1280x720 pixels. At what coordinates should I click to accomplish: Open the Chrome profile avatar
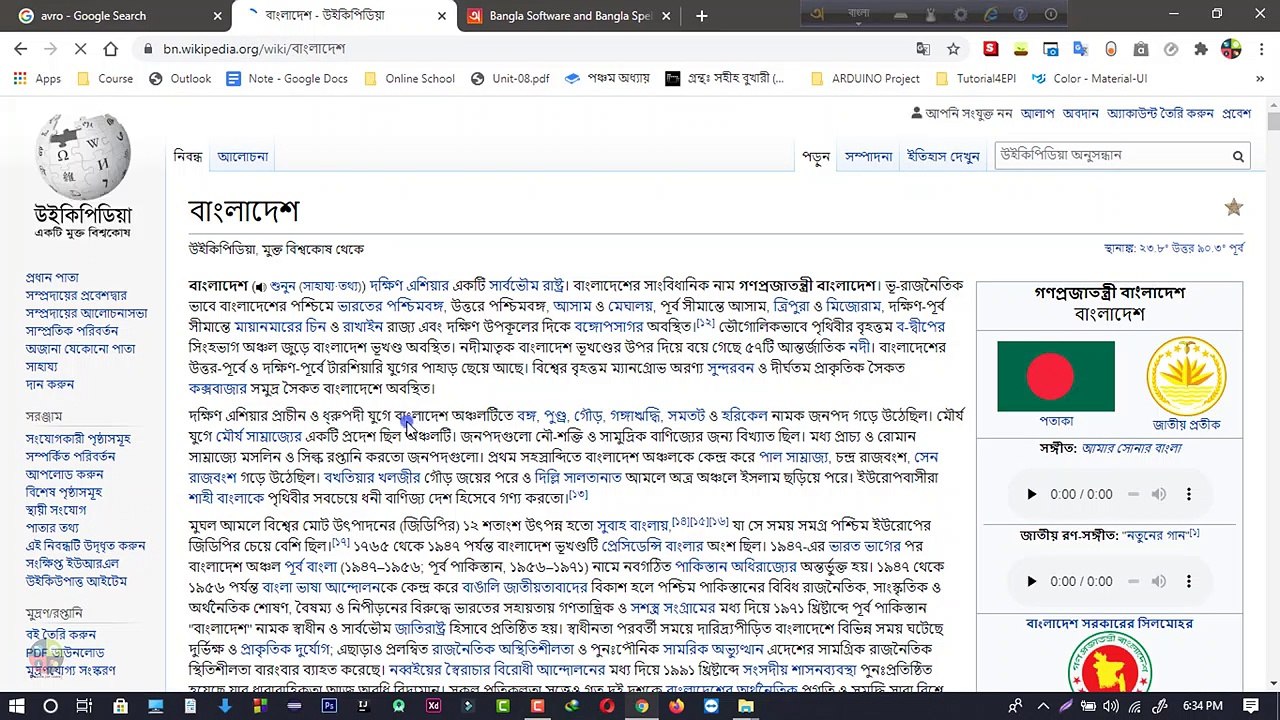tap(1231, 48)
